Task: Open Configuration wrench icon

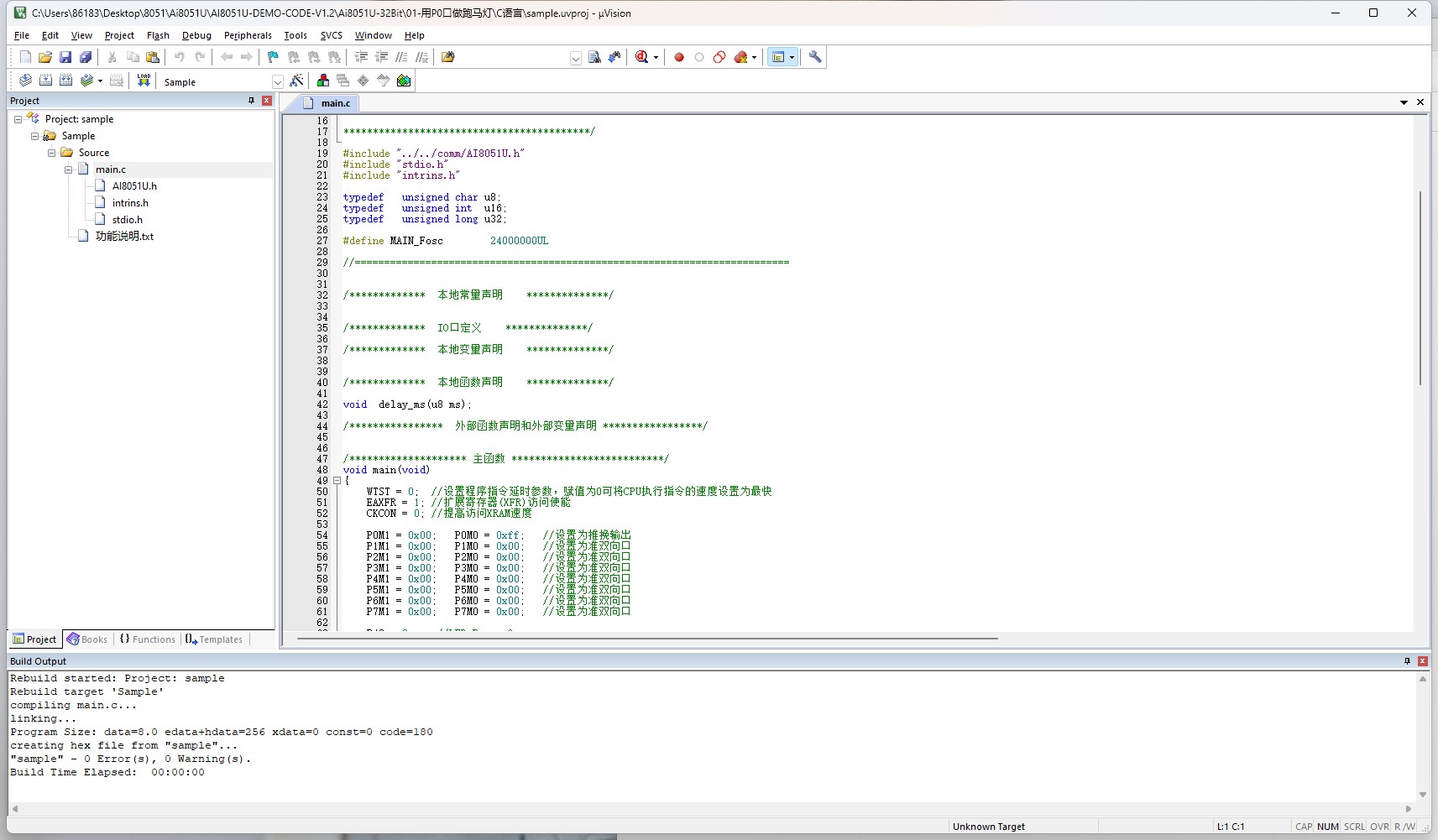Action: point(815,57)
